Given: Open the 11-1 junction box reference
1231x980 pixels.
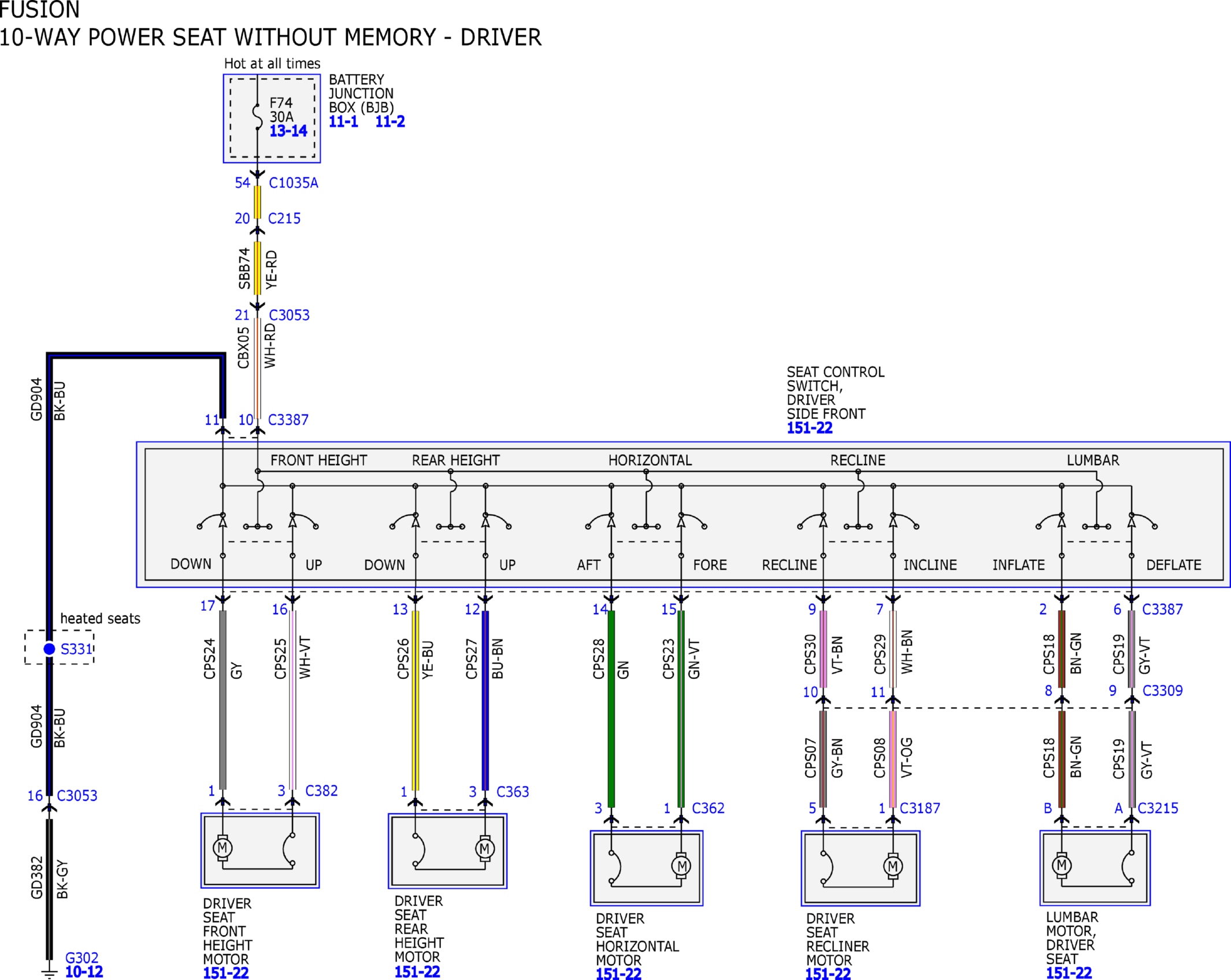Looking at the screenshot, I should (343, 122).
